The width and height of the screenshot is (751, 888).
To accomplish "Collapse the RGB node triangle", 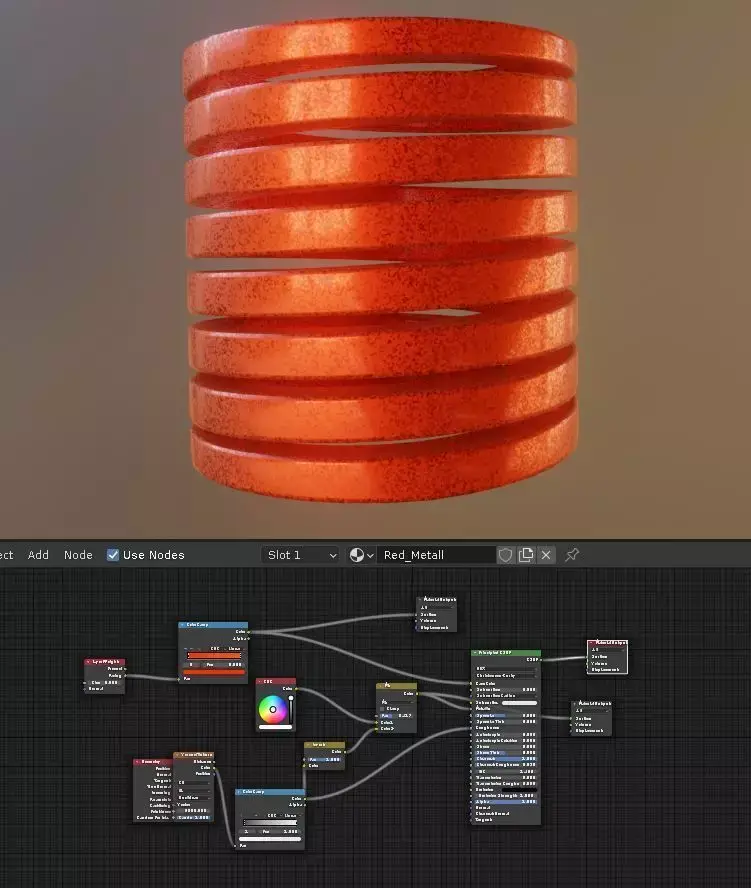I will pyautogui.click(x=261, y=681).
